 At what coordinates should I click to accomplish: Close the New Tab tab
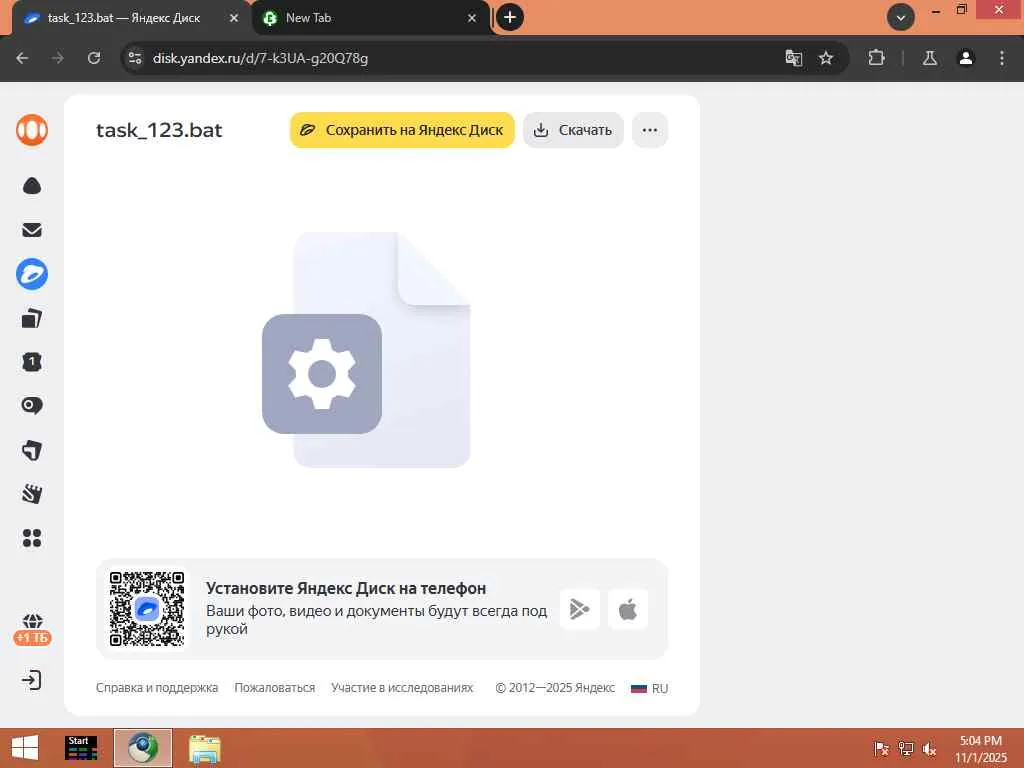[x=472, y=18]
